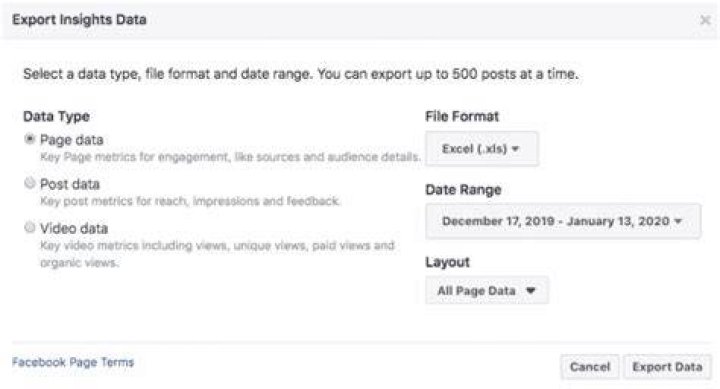Close the Export Insights Data dialog
The image size is (720, 389).
[x=705, y=20]
